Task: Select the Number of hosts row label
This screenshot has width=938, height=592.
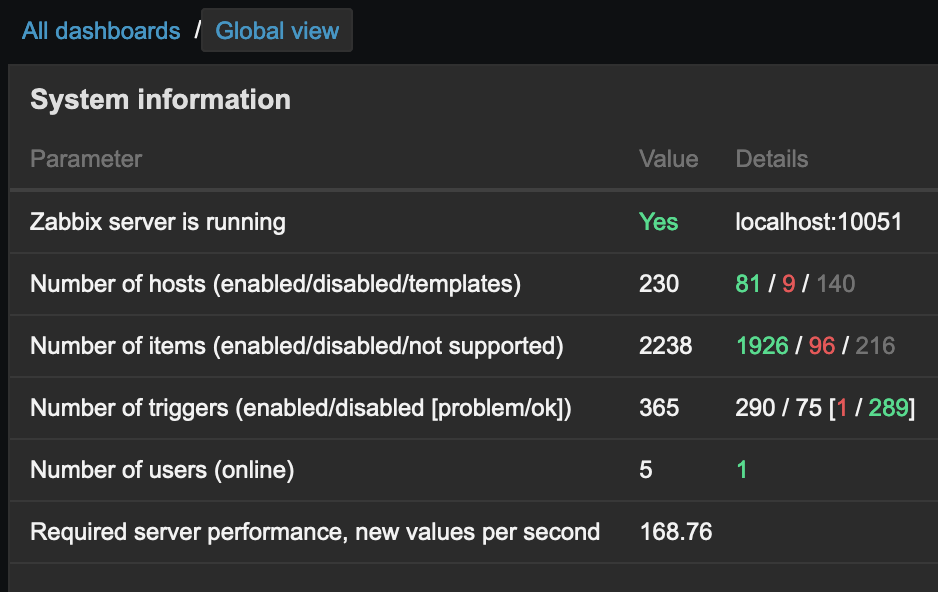Action: pyautogui.click(x=275, y=284)
